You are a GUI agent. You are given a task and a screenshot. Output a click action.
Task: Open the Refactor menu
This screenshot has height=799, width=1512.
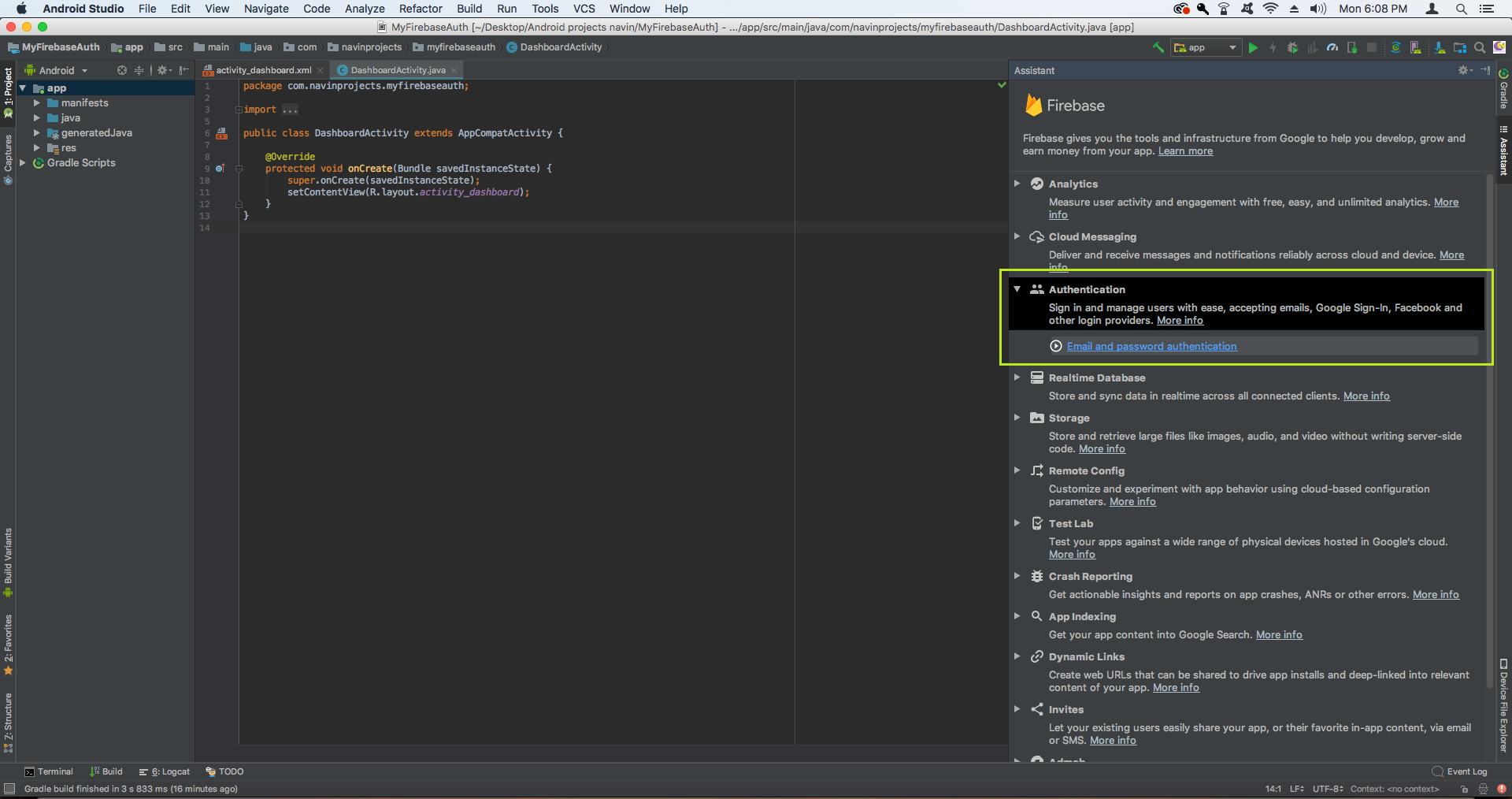click(421, 9)
